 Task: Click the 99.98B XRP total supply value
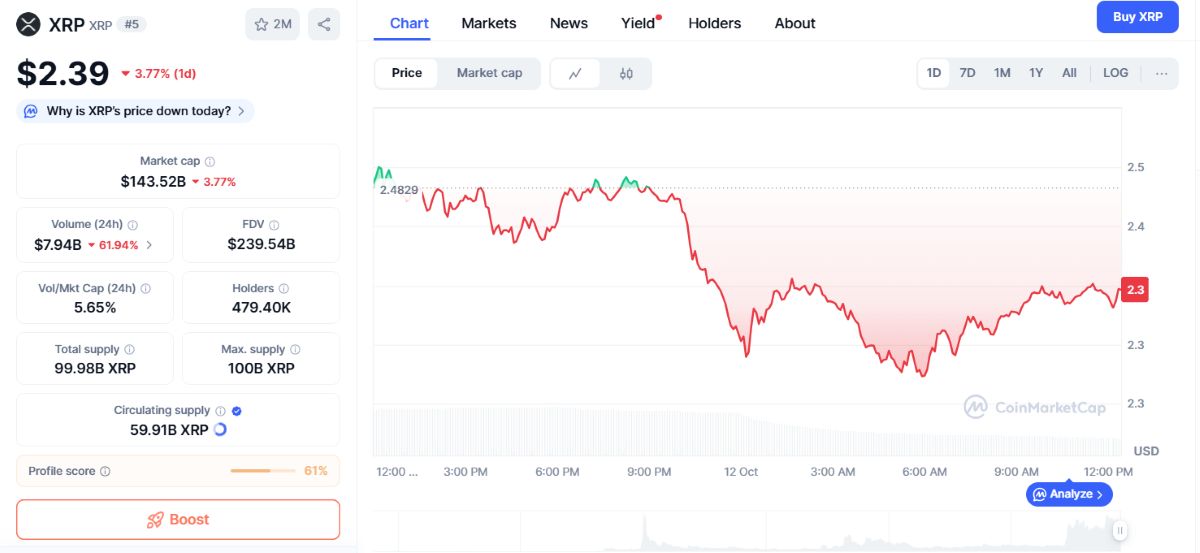(95, 368)
